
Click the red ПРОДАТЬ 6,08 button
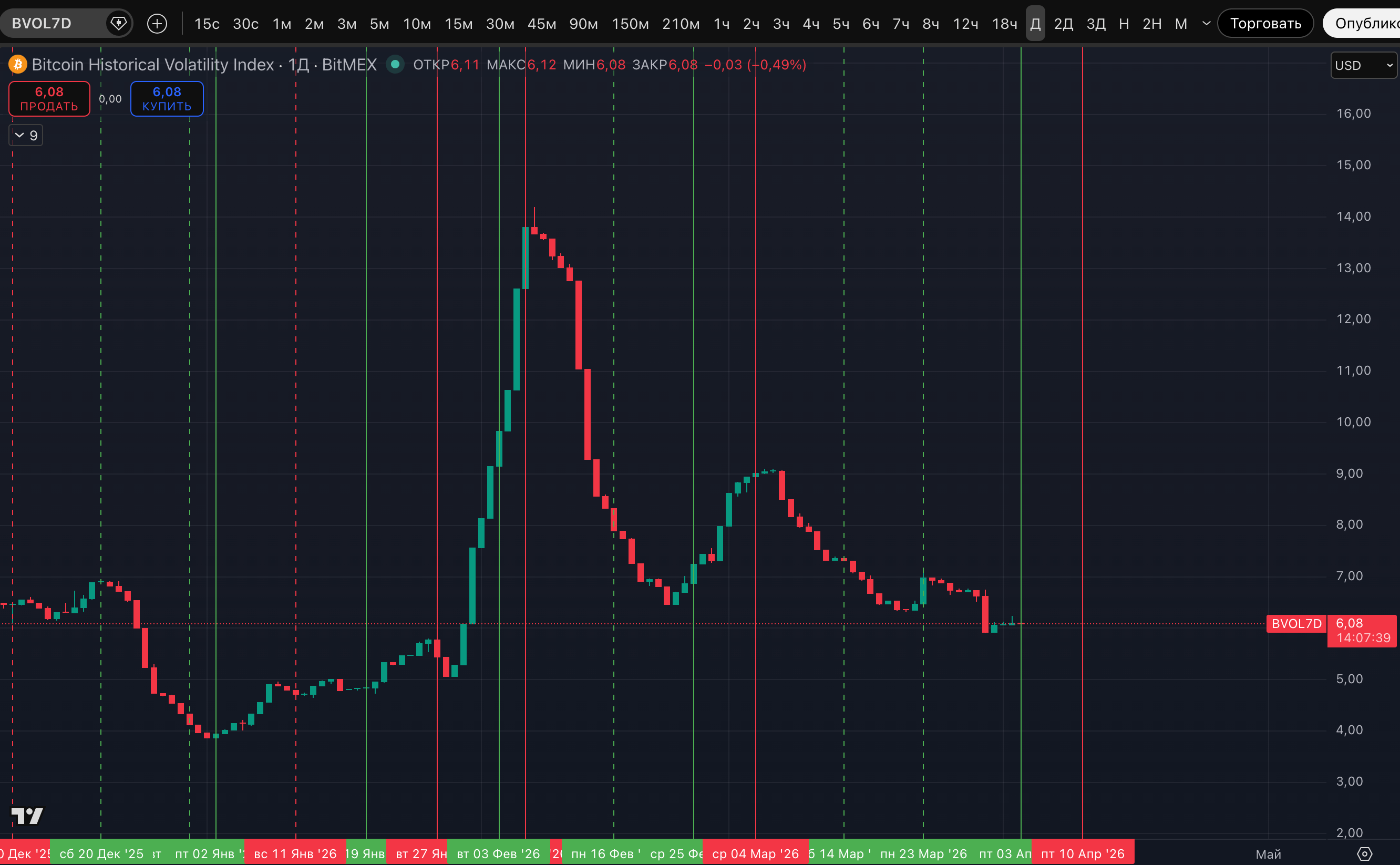point(49,98)
